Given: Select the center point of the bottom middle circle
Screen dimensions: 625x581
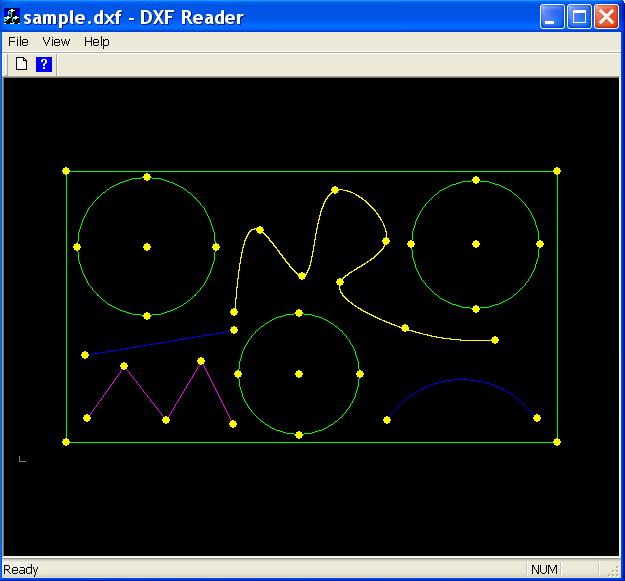Looking at the screenshot, I should pos(299,374).
